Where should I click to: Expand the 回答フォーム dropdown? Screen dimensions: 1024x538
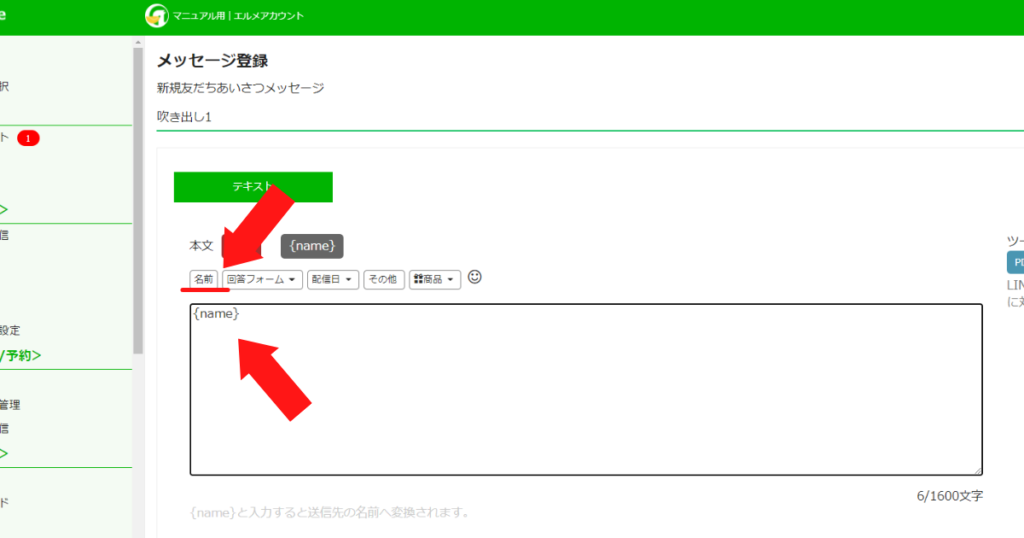point(262,279)
